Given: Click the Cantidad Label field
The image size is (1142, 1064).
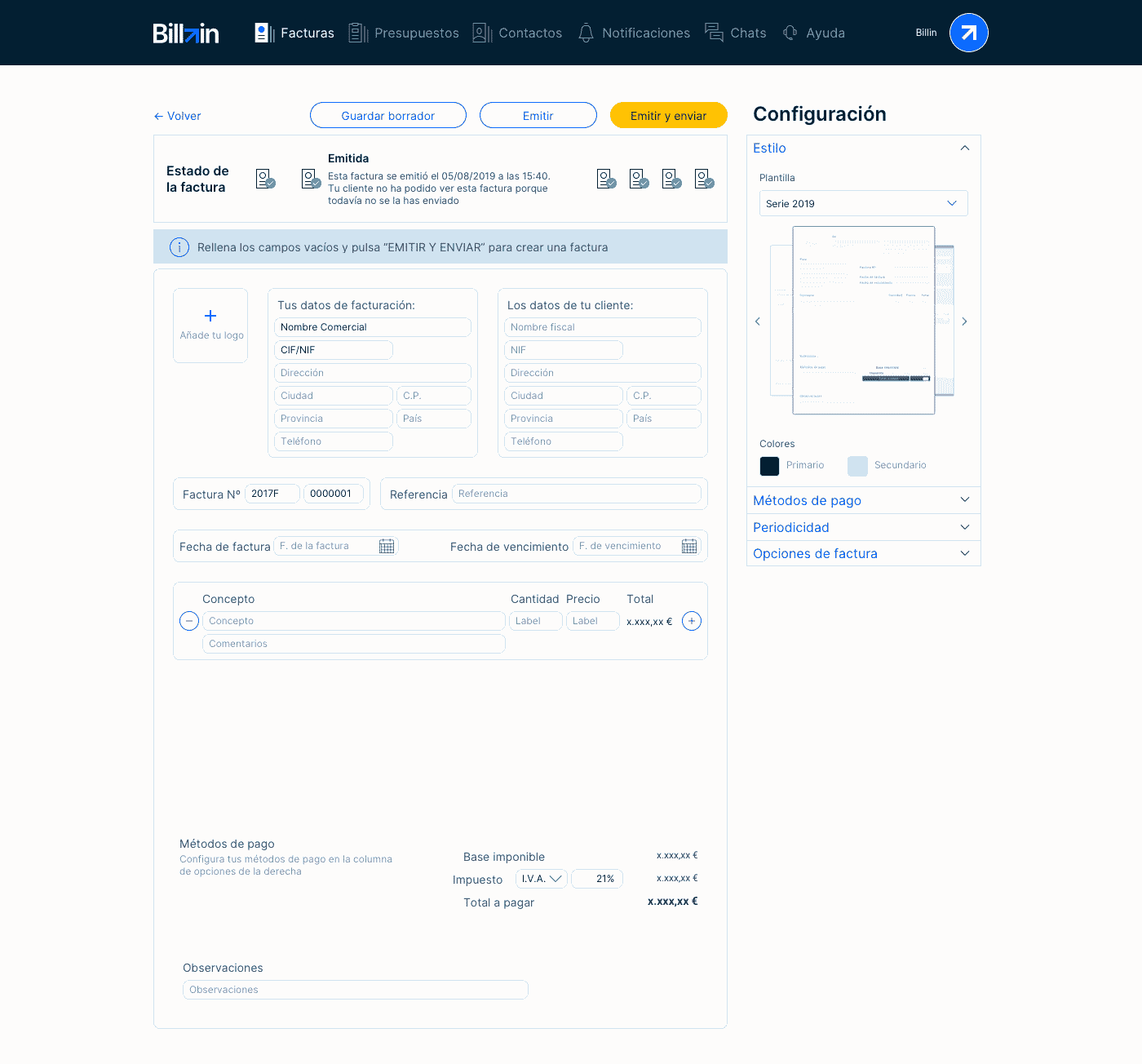Looking at the screenshot, I should coord(536,621).
